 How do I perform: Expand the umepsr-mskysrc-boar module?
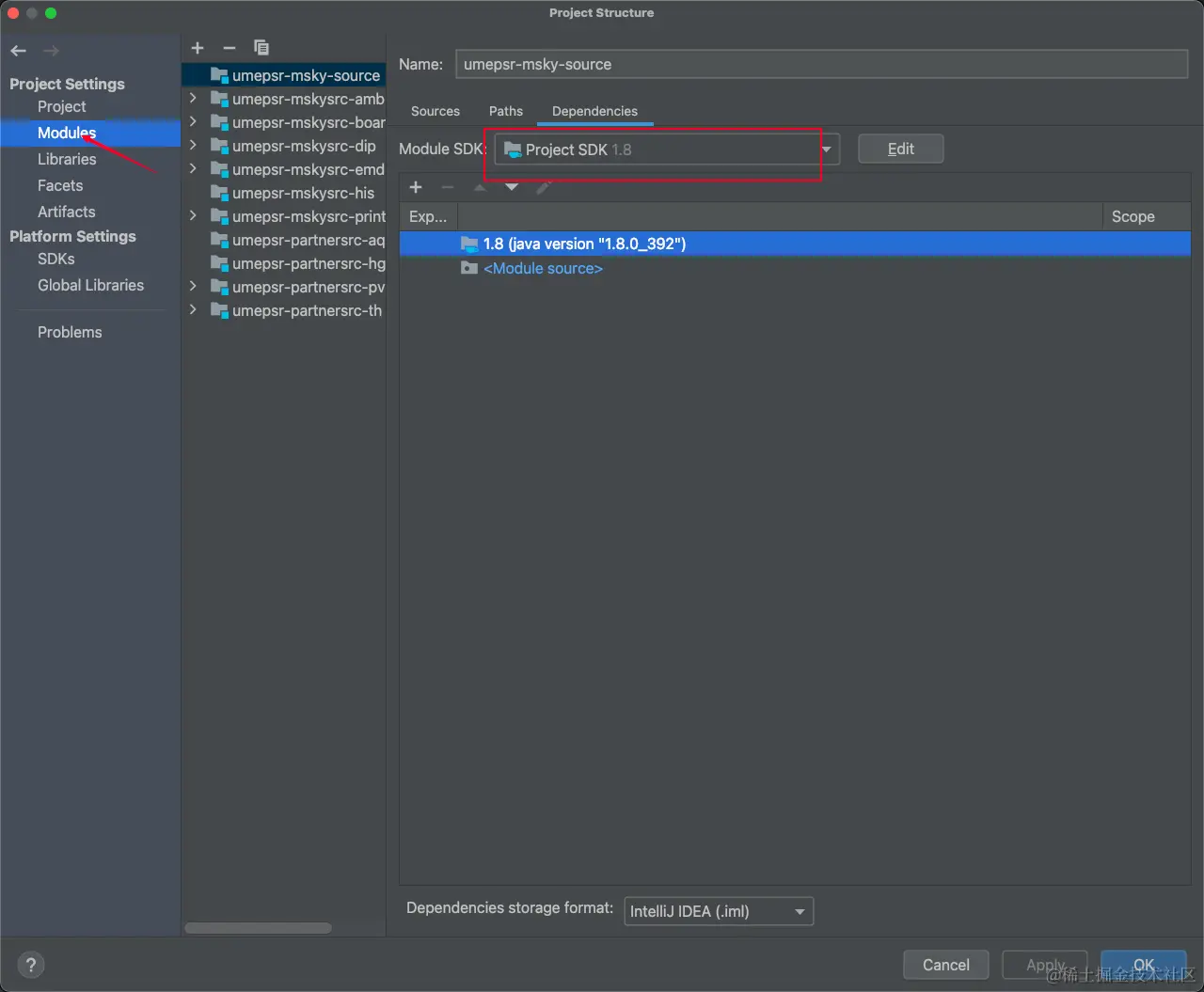[193, 121]
